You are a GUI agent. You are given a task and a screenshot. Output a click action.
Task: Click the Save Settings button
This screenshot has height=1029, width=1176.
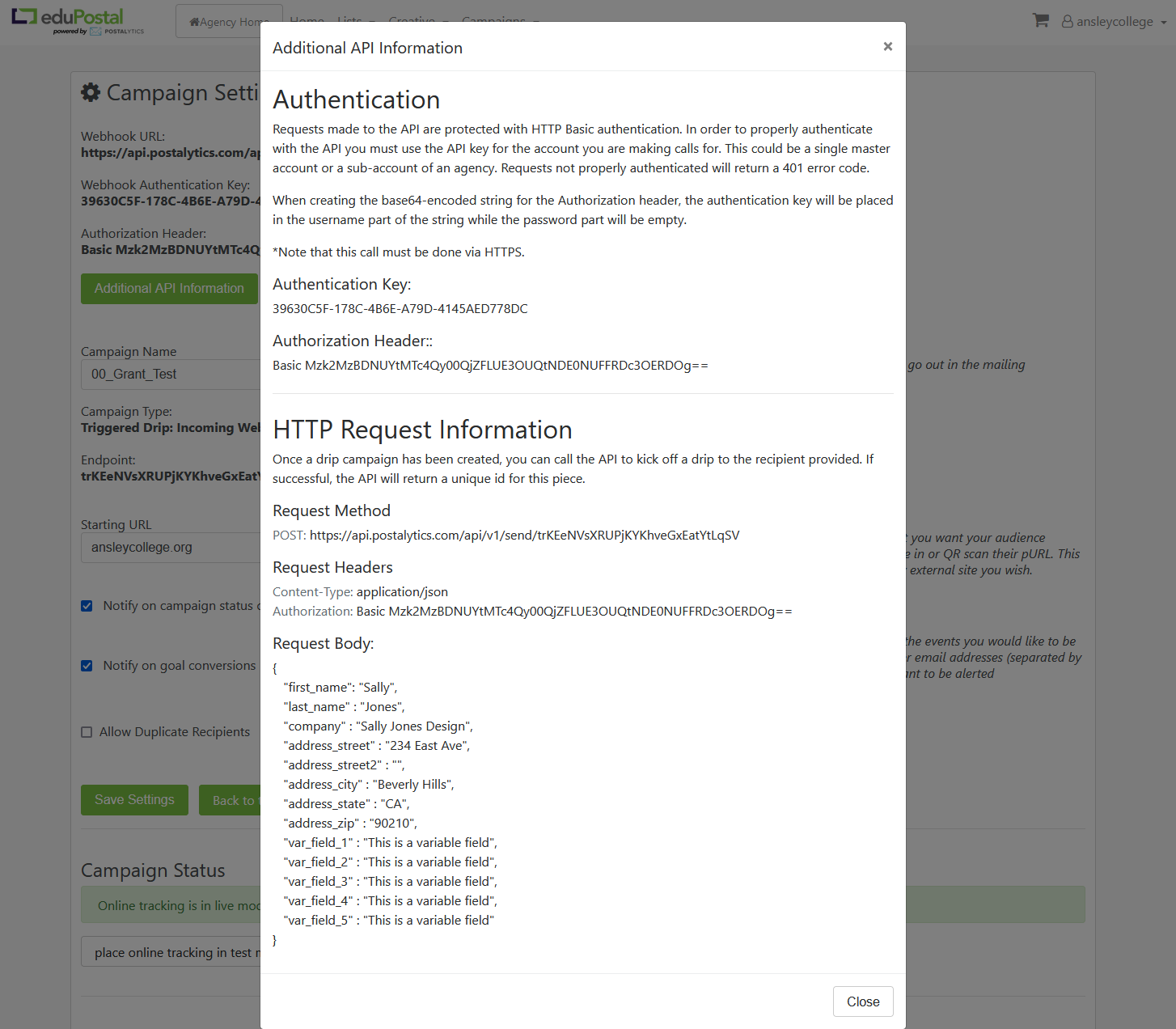point(134,800)
